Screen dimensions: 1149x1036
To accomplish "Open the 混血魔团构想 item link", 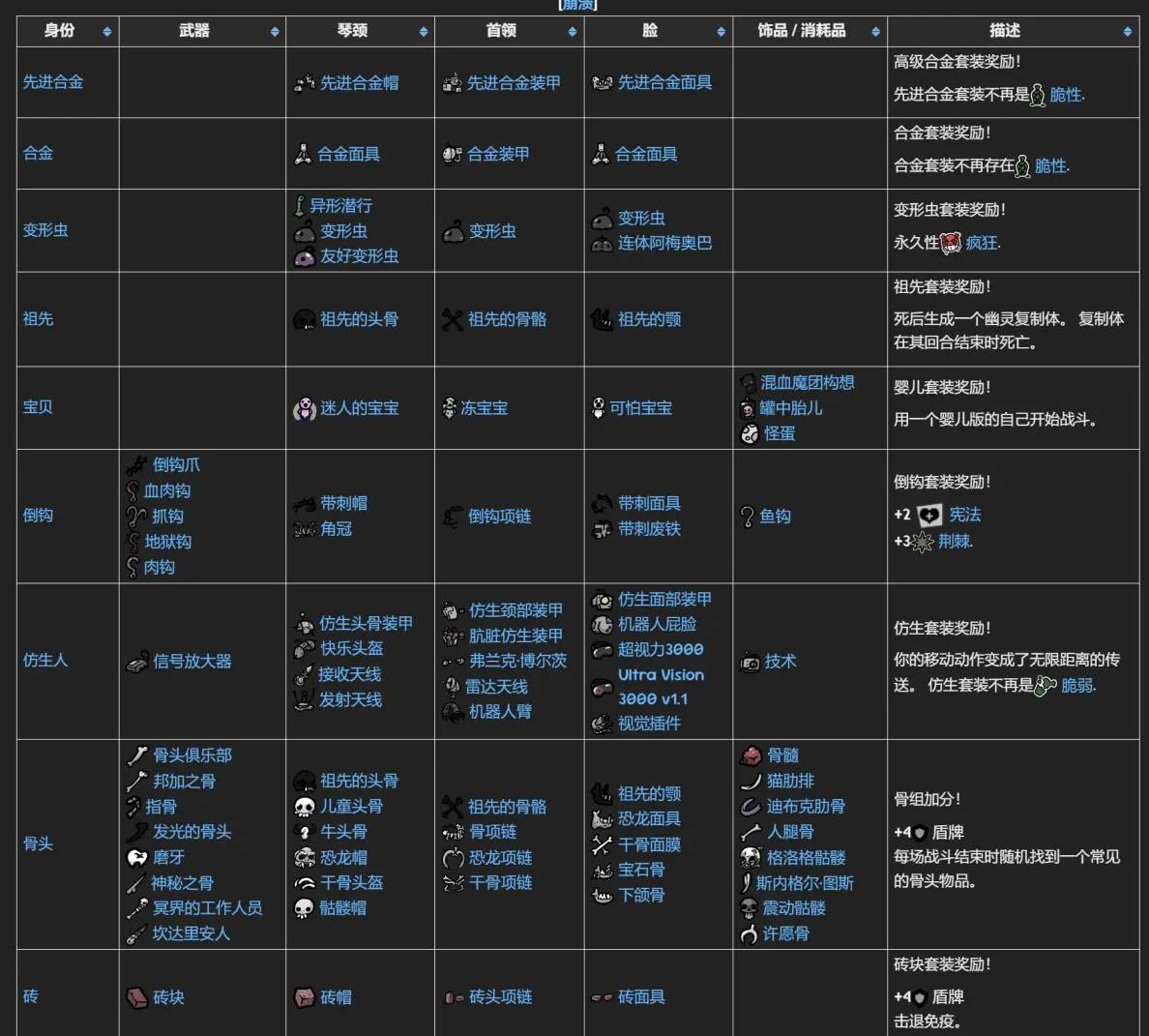I will tap(808, 382).
